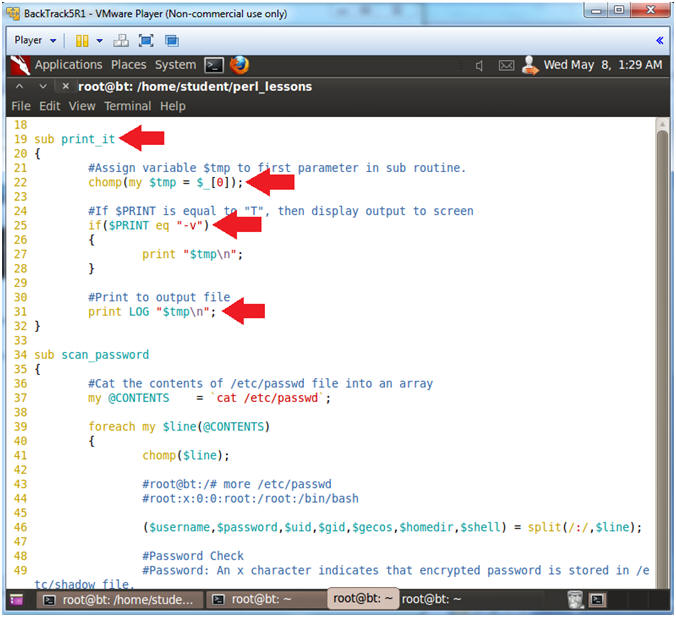
Task: Click on 'print LOG "$tmp\n";' line
Action: click(152, 311)
